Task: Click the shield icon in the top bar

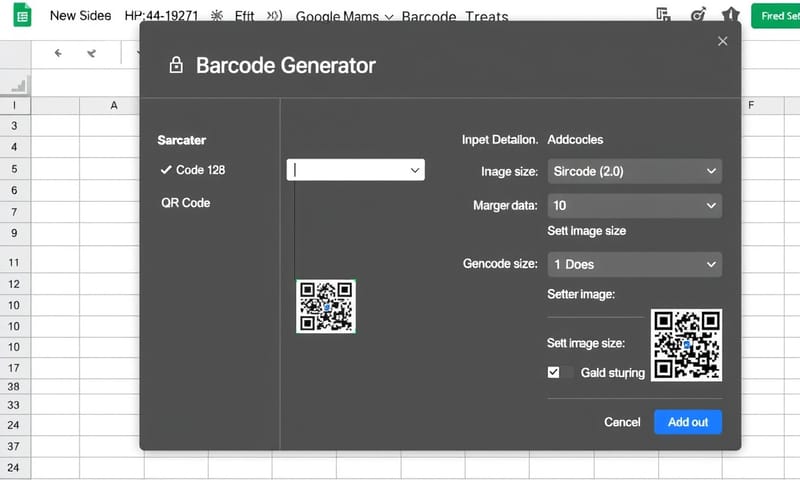Action: 731,16
